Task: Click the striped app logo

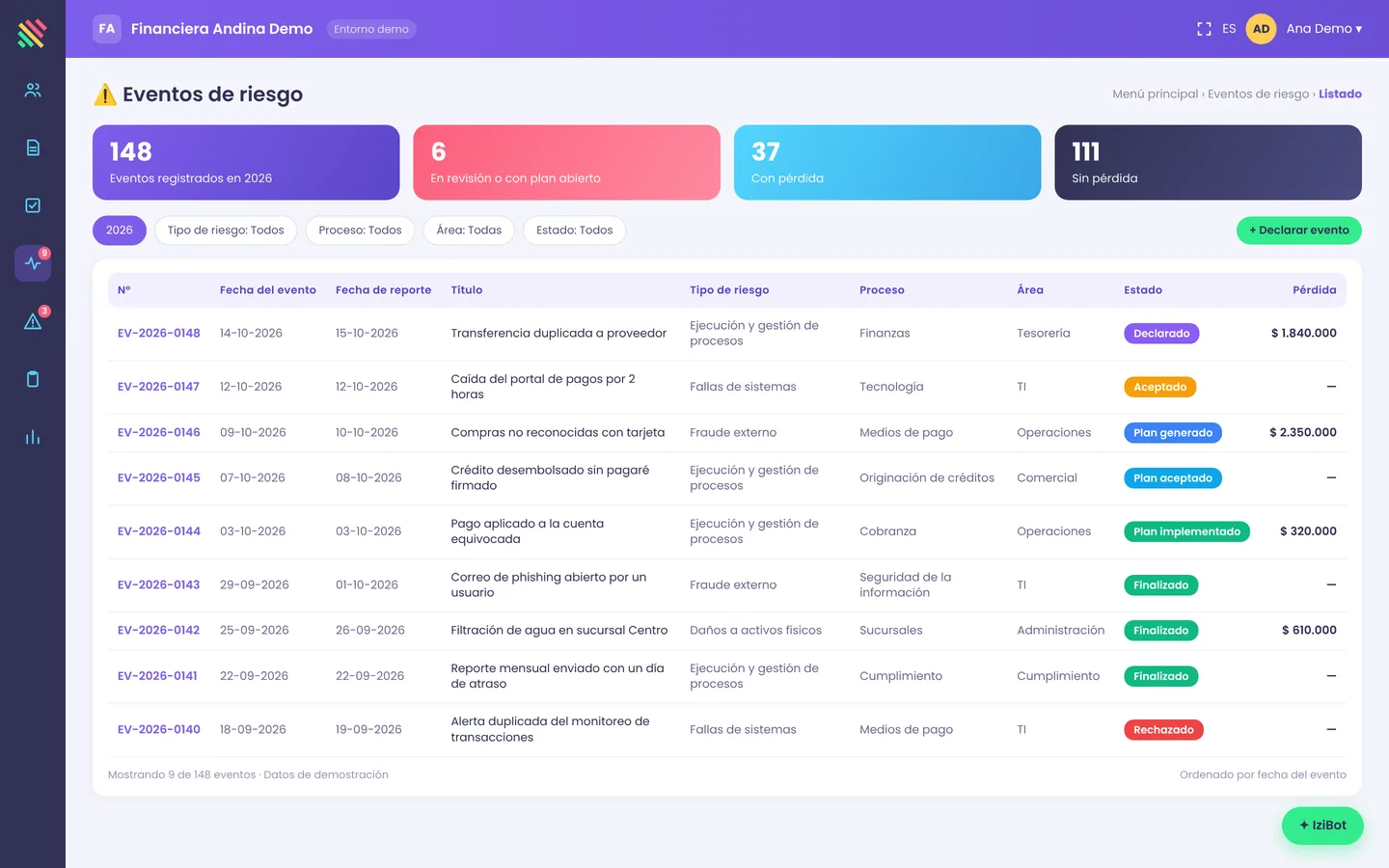Action: coord(32,33)
